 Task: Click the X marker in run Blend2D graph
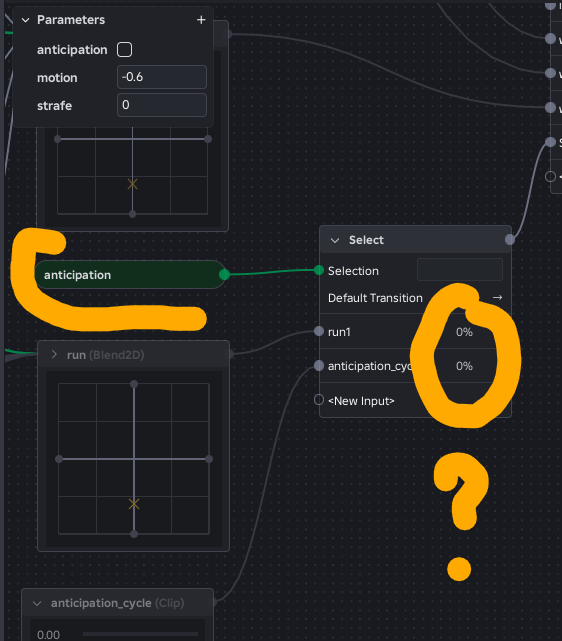click(134, 504)
